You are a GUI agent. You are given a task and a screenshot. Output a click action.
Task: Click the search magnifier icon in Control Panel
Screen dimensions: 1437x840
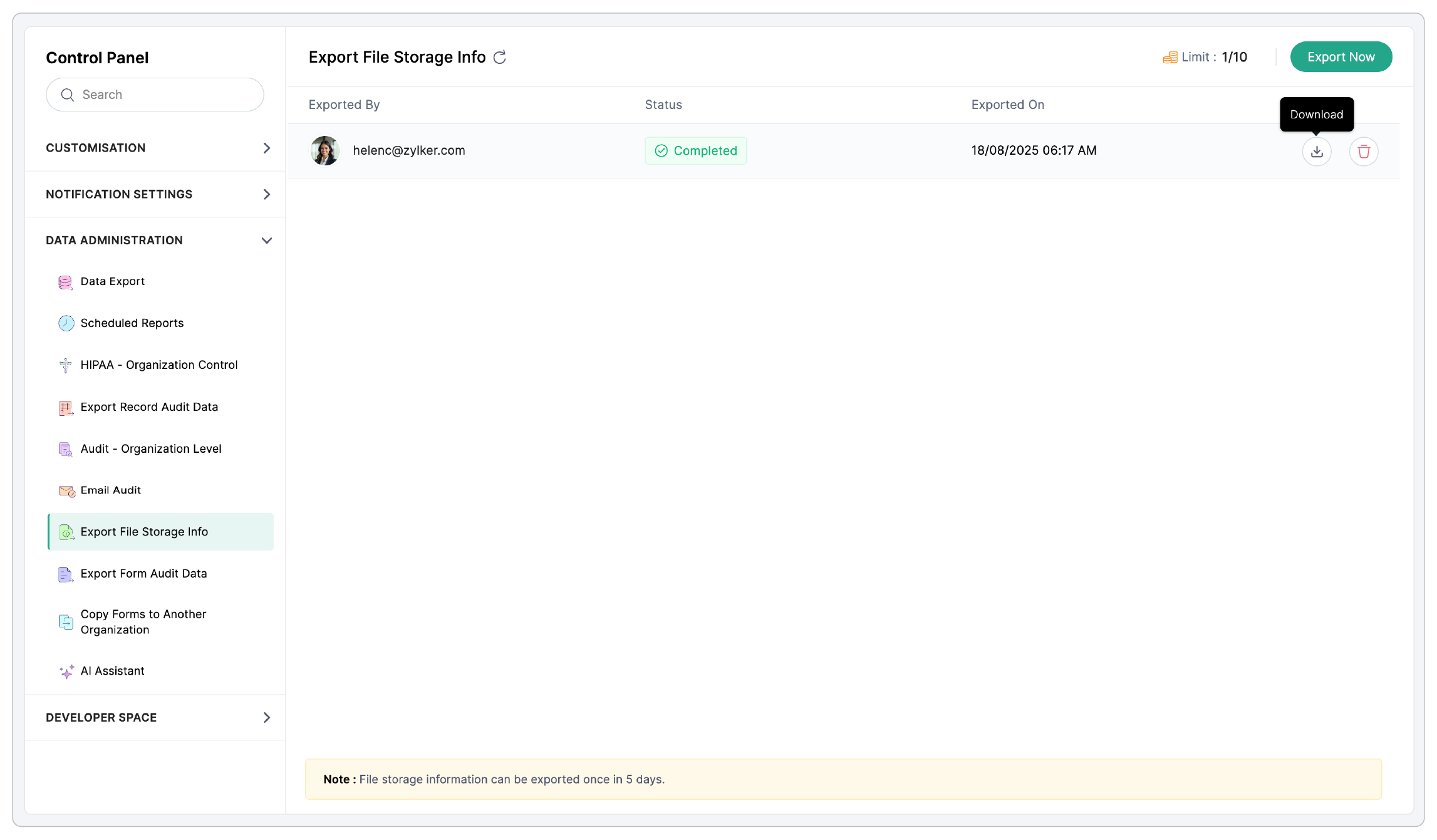68,95
